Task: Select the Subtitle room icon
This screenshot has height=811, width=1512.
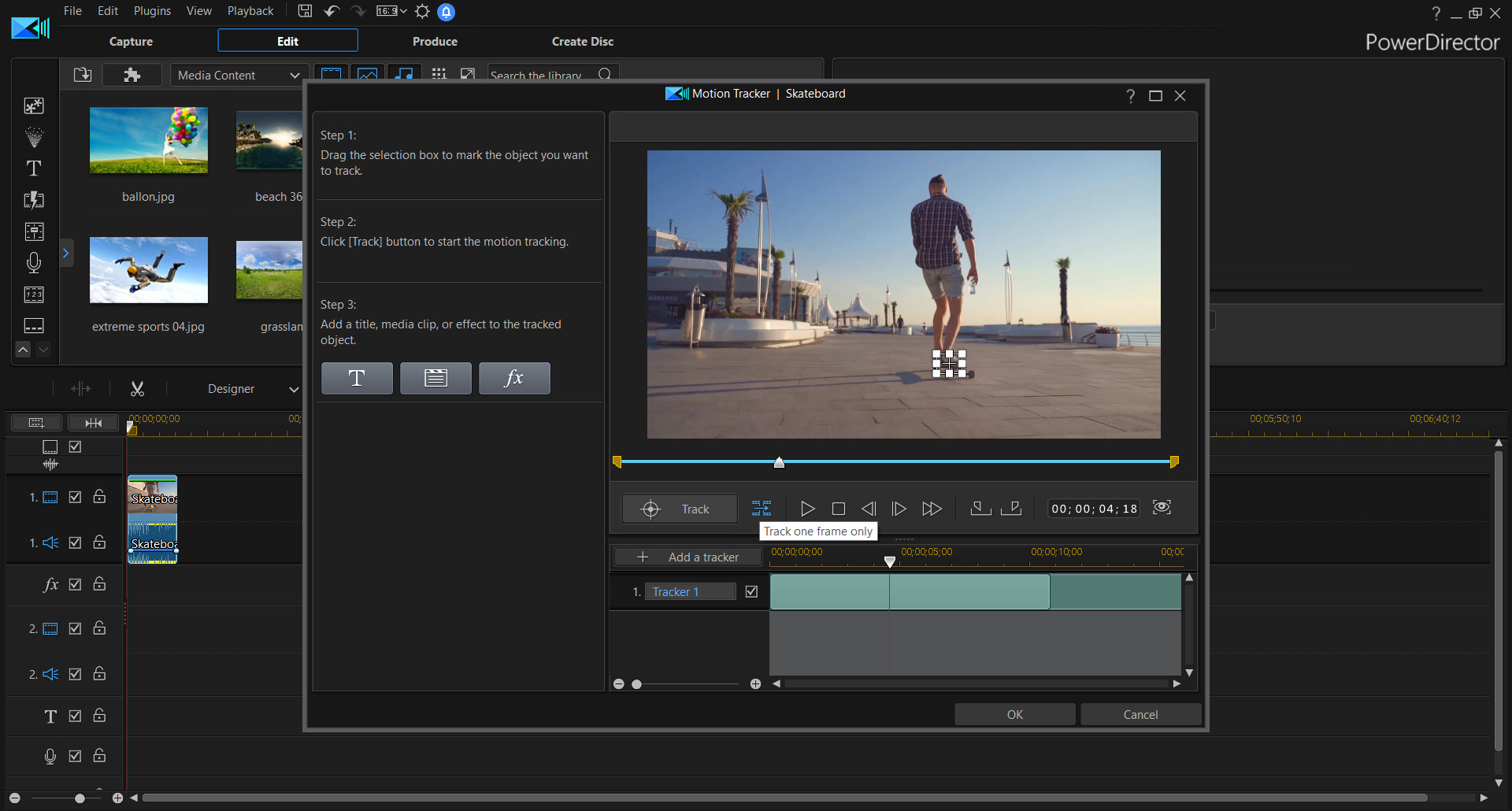Action: pos(34,325)
